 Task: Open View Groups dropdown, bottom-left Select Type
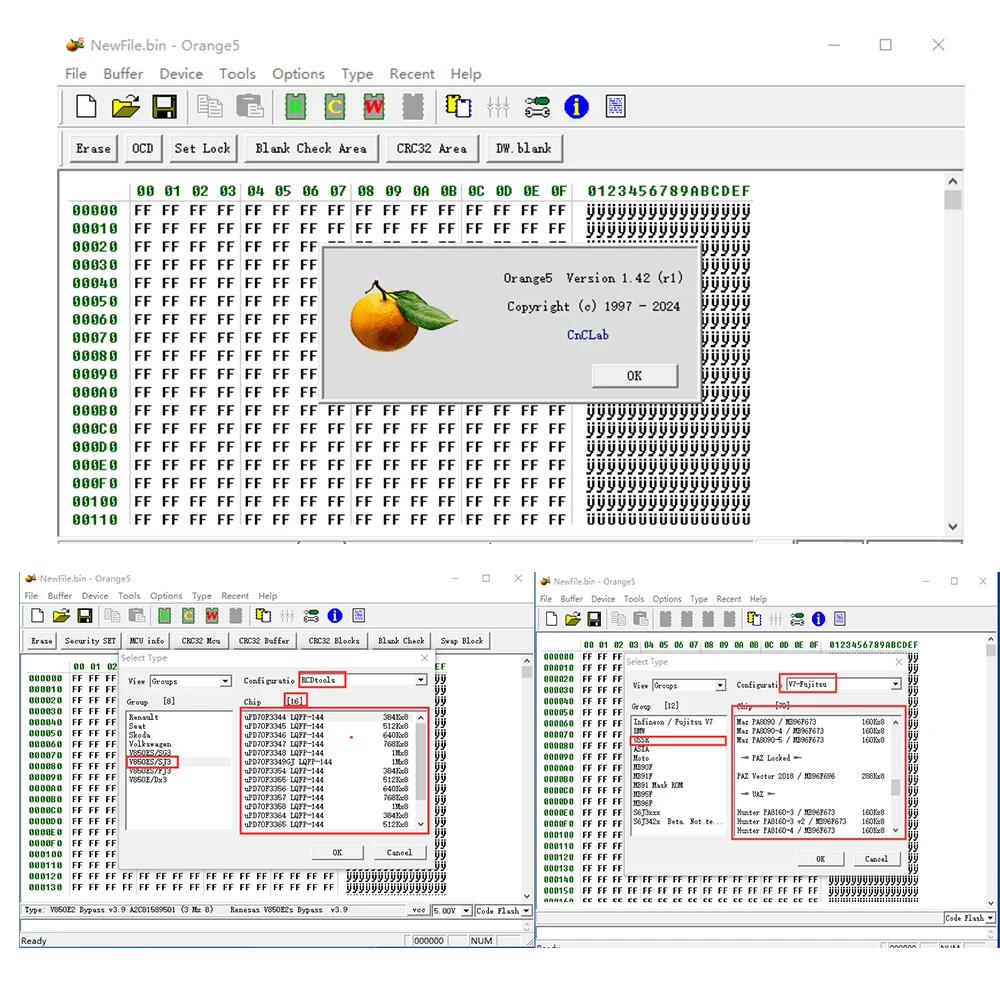pyautogui.click(x=226, y=681)
